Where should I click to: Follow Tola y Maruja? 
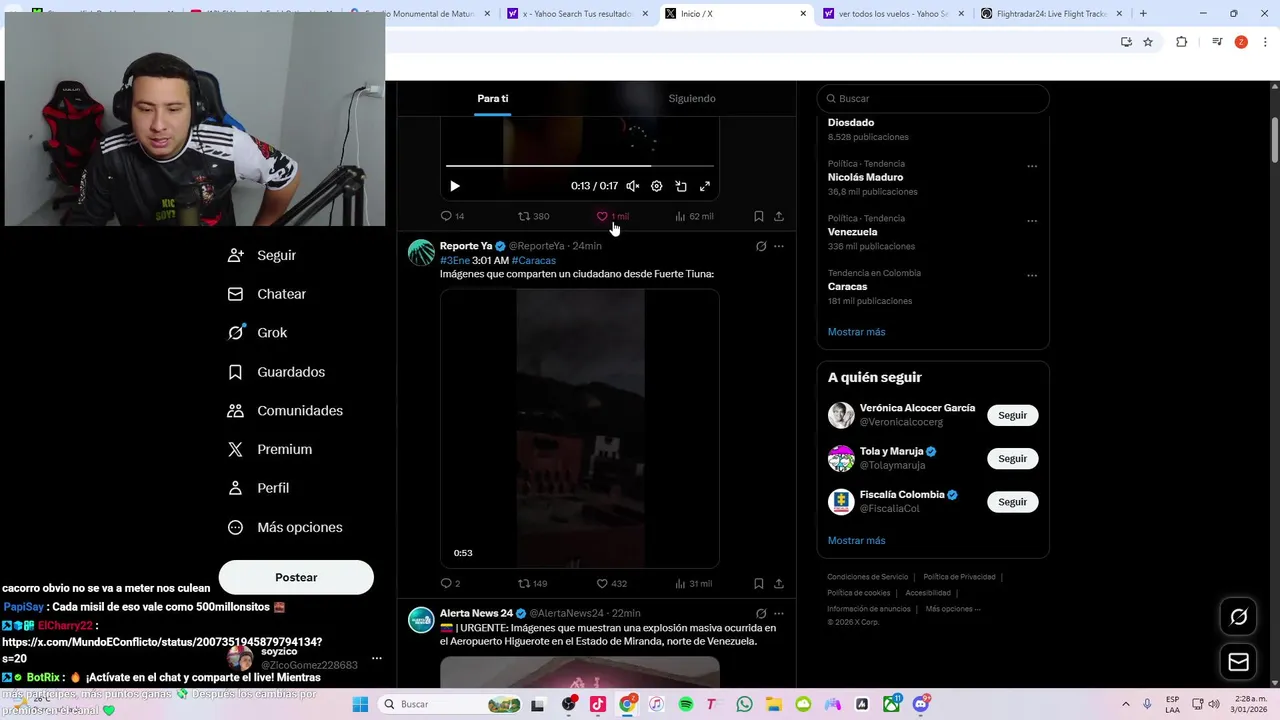[1012, 458]
